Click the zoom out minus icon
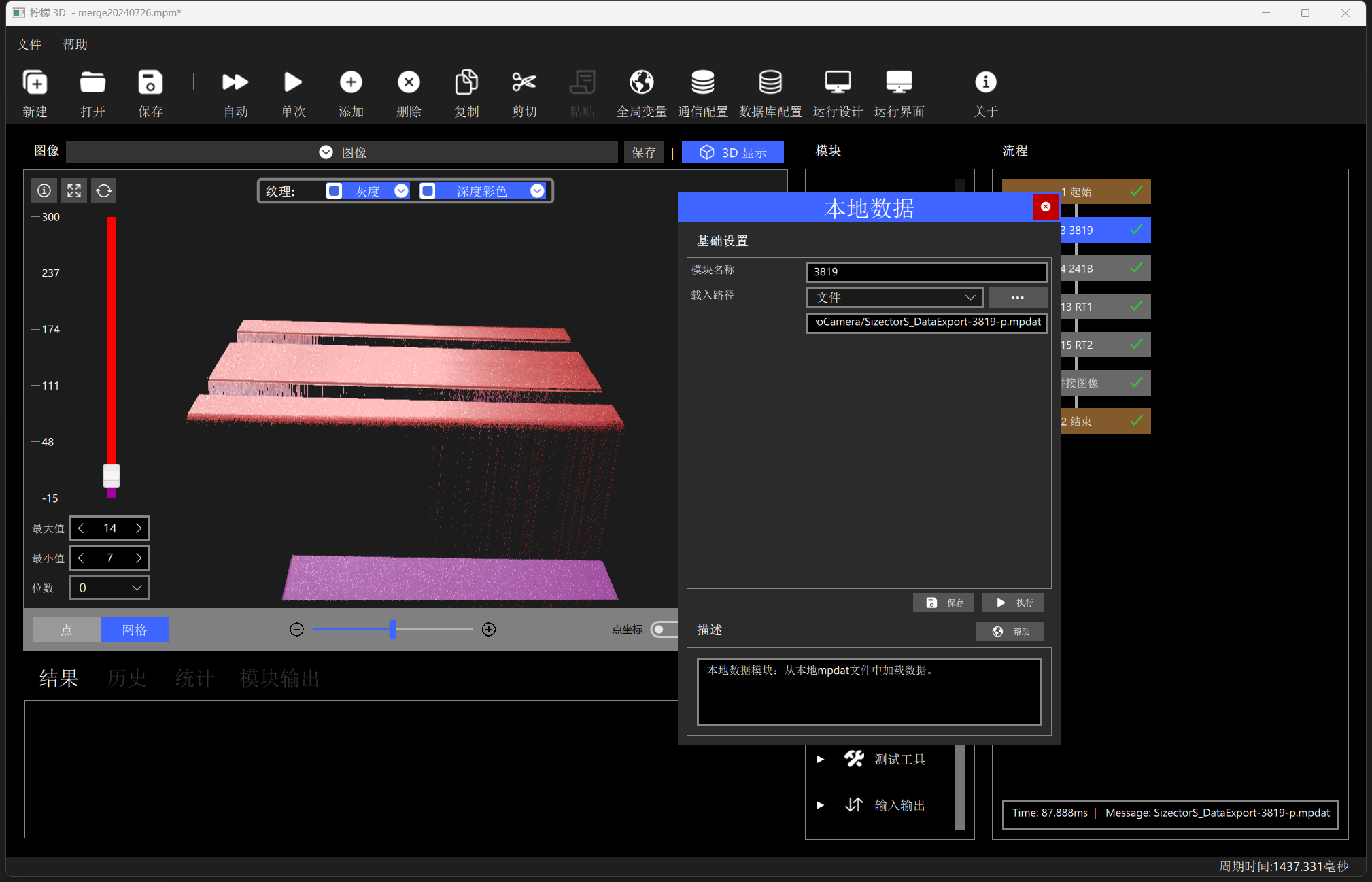Viewport: 1372px width, 882px height. [296, 630]
